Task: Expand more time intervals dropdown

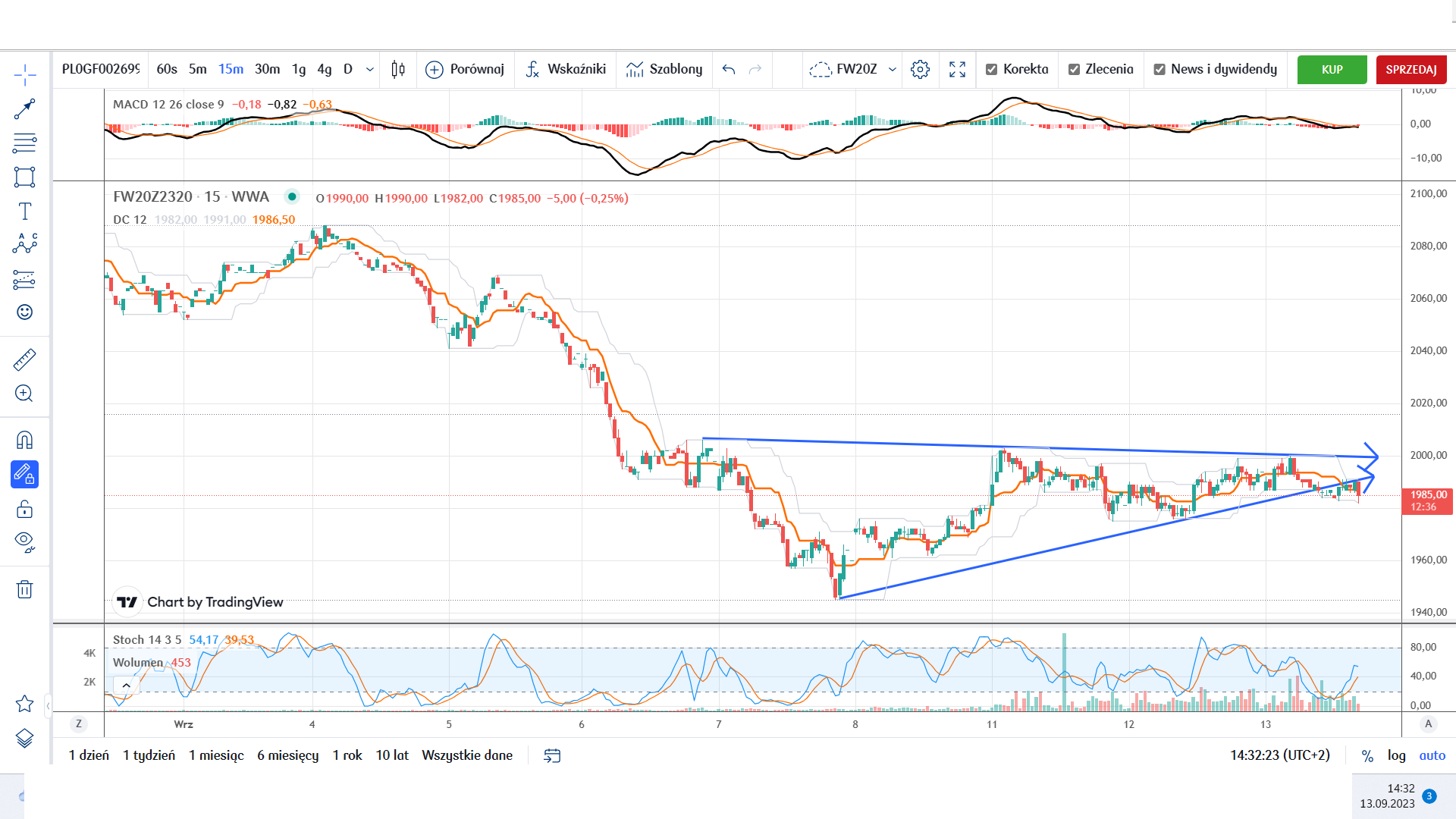Action: click(370, 69)
